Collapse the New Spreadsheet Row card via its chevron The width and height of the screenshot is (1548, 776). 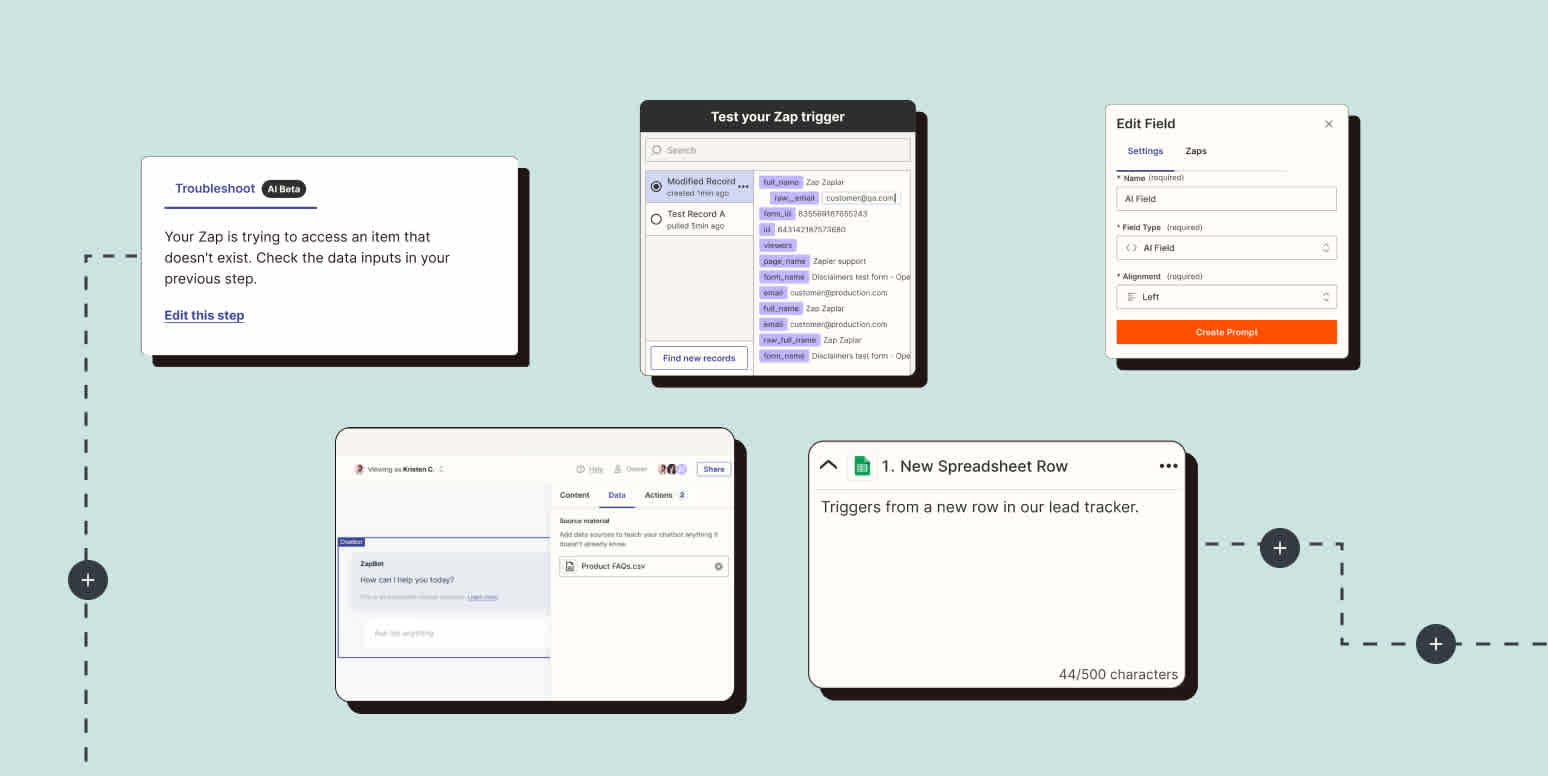828,465
